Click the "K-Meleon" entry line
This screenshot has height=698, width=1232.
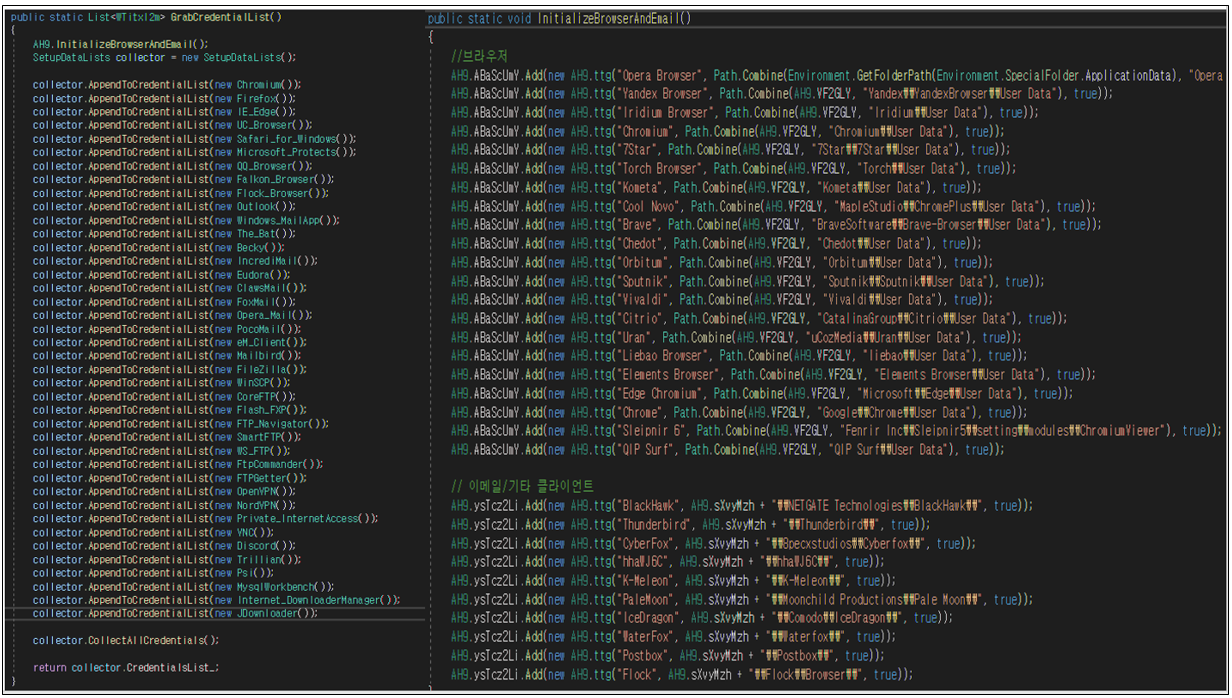click(x=673, y=581)
